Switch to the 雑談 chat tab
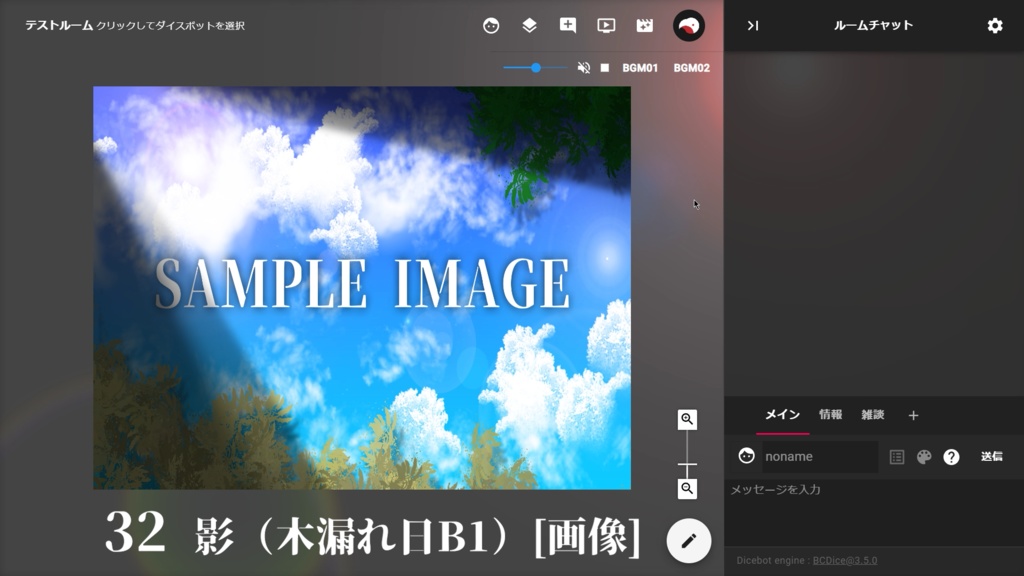Screen dimensions: 1024x576 pos(871,414)
